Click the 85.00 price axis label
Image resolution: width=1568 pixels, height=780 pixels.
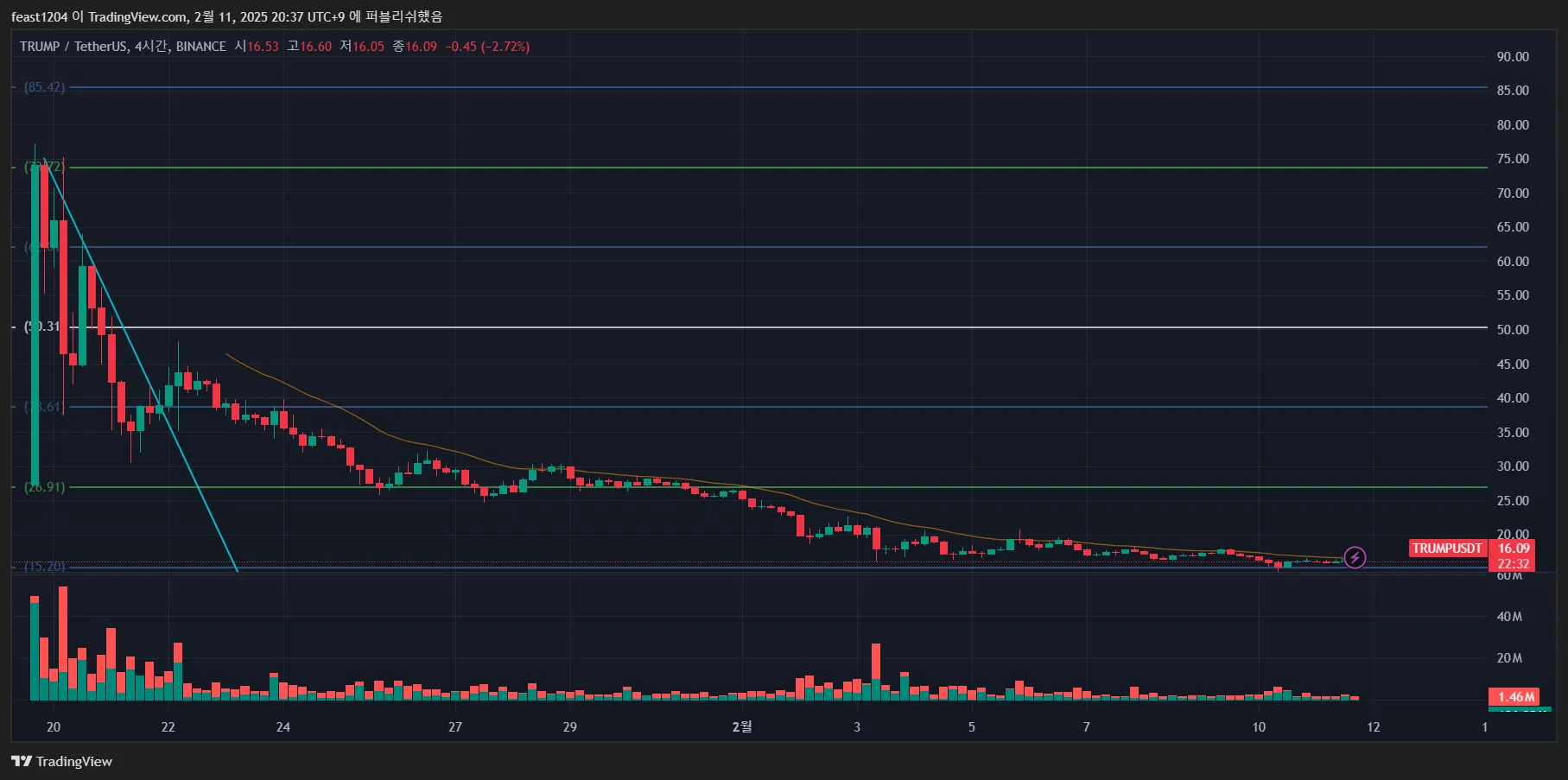pos(1513,91)
